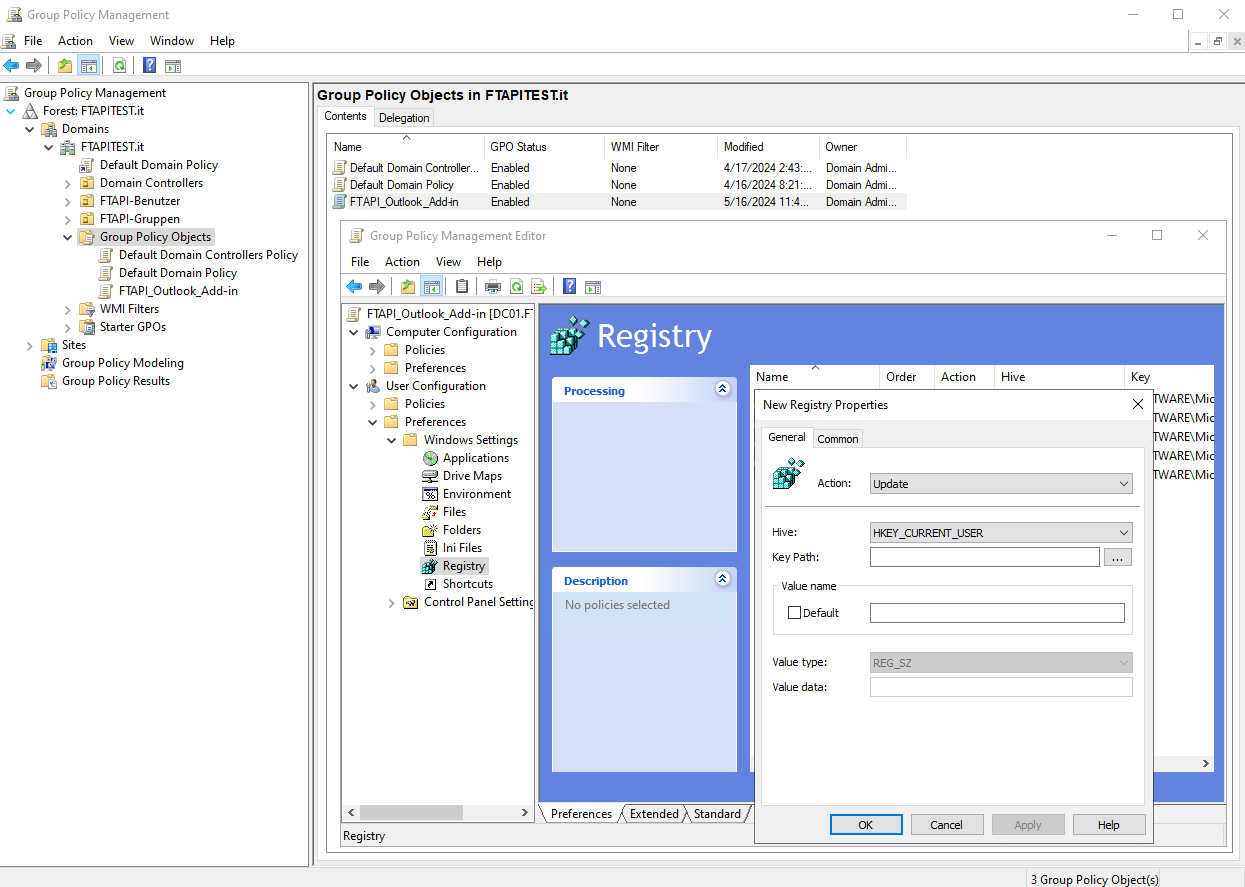
Task: Collapse the Processing panel
Action: [723, 390]
